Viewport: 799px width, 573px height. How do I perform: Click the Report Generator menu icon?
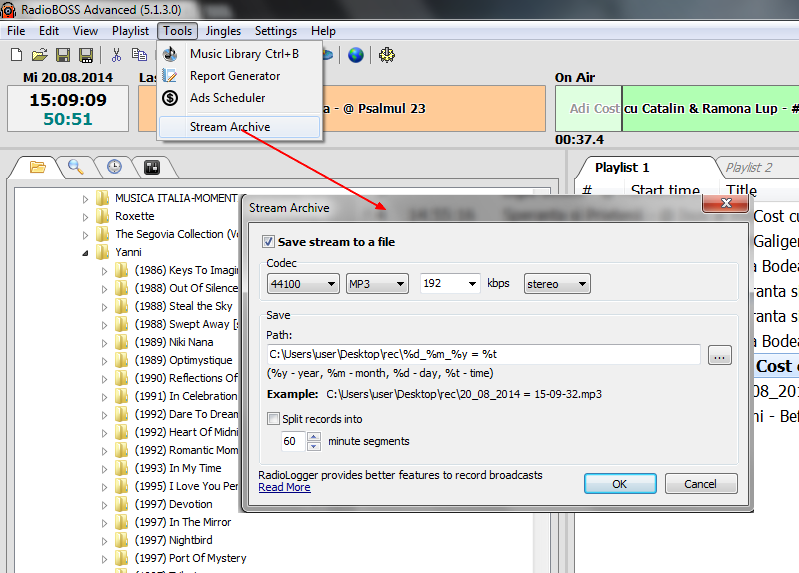[x=170, y=75]
